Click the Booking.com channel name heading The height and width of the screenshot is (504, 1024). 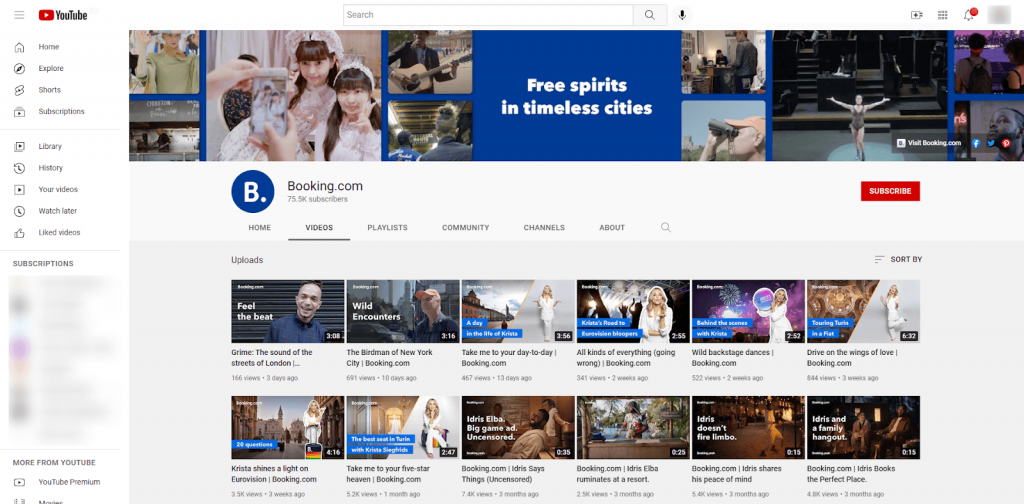pyautogui.click(x=325, y=186)
